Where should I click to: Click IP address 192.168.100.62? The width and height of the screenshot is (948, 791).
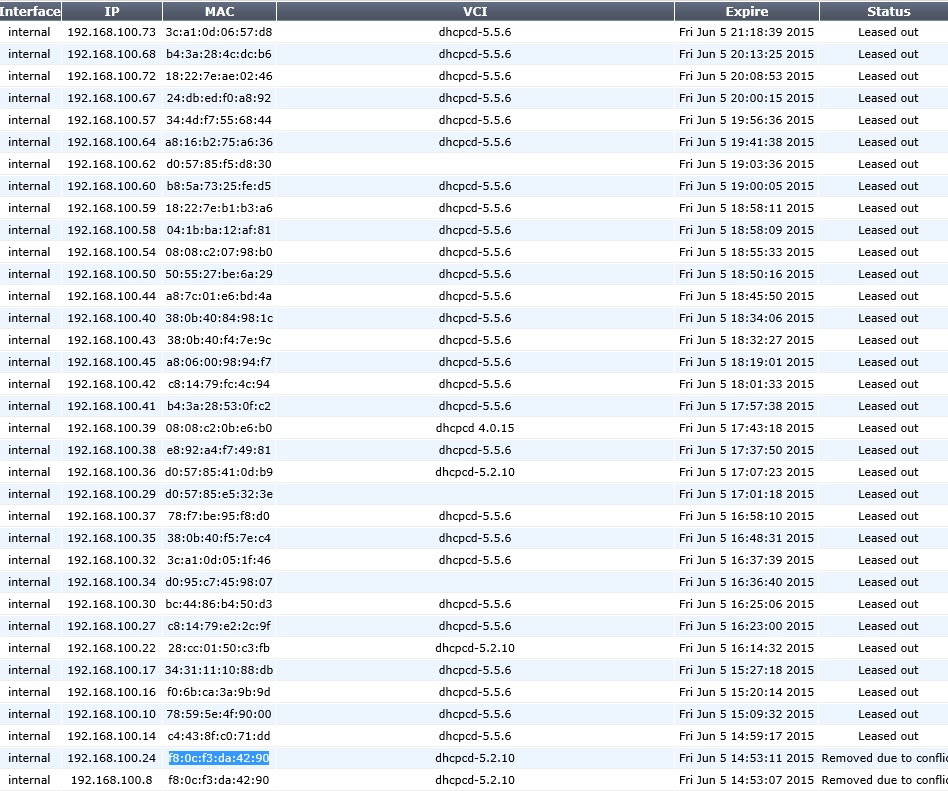[111, 164]
